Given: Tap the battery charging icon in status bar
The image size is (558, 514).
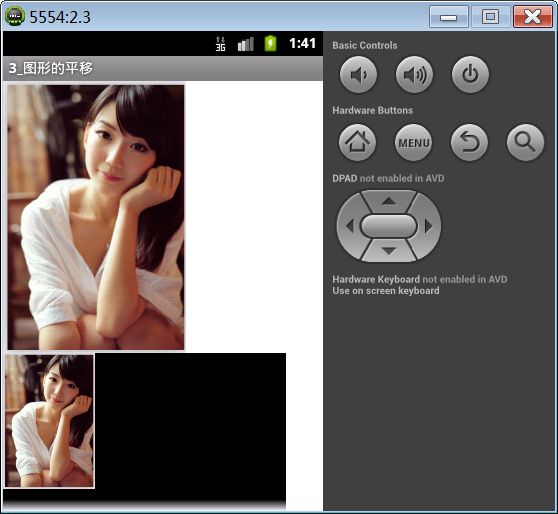Looking at the screenshot, I should tap(270, 43).
